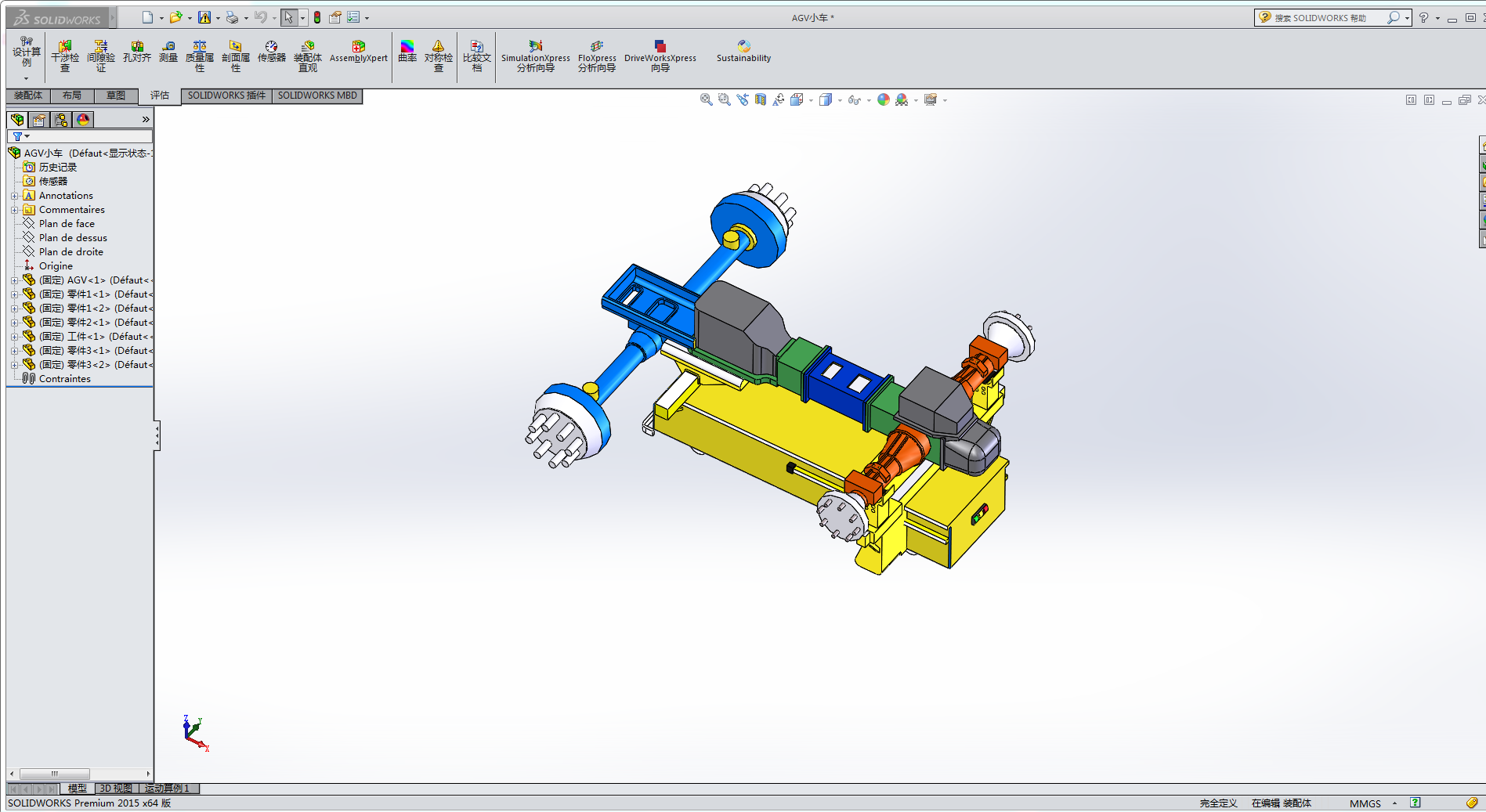Switch to the 装配体 assembly tab
Viewport: 1486px width, 812px height.
(28, 96)
